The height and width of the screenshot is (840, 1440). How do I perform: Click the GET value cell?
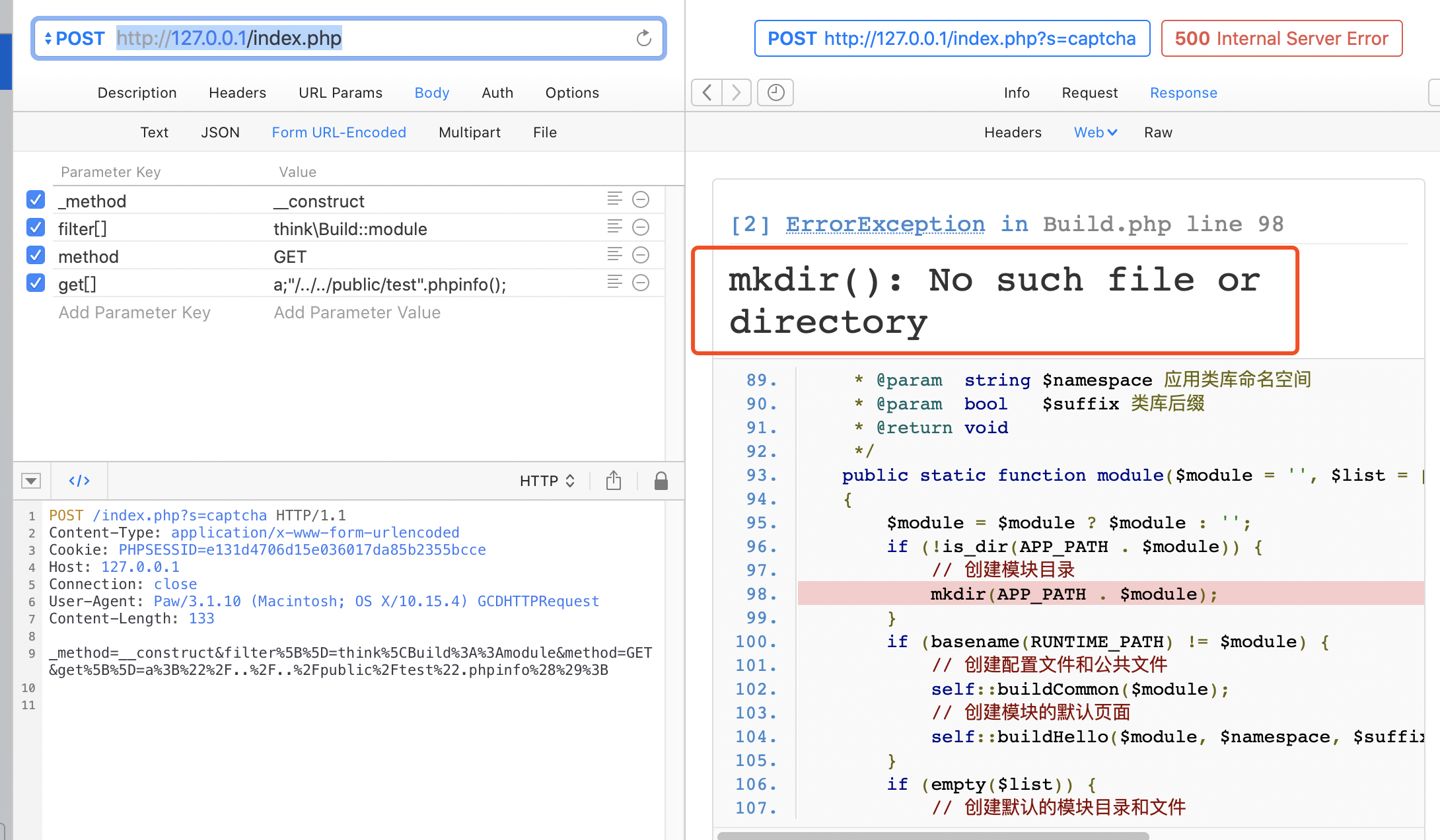290,257
